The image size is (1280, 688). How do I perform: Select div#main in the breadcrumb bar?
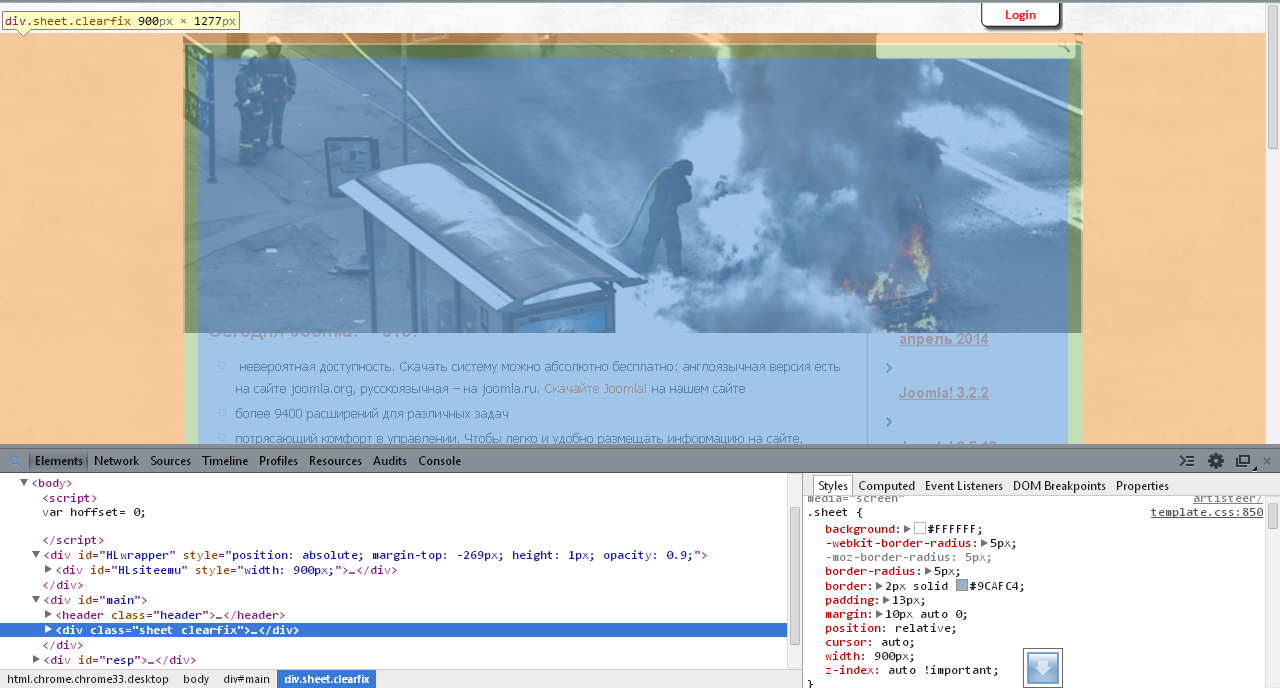coord(246,679)
